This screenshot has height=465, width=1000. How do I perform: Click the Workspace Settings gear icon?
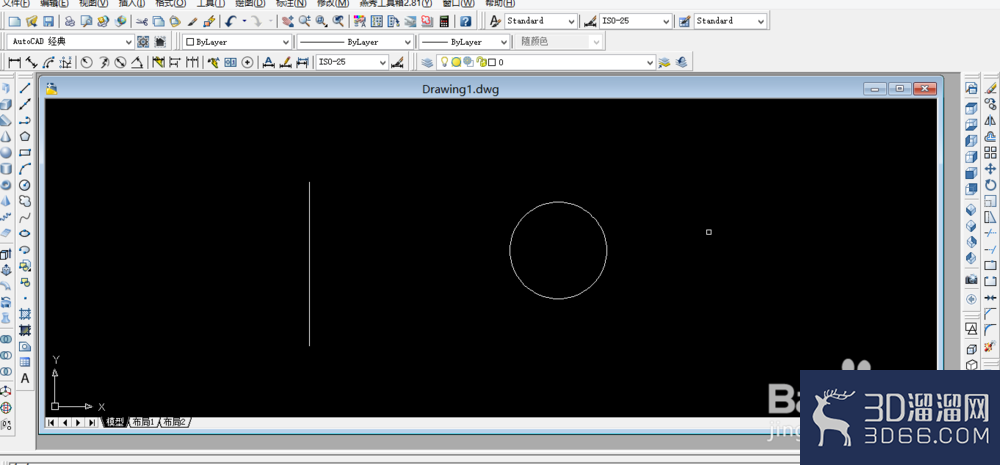pyautogui.click(x=143, y=41)
